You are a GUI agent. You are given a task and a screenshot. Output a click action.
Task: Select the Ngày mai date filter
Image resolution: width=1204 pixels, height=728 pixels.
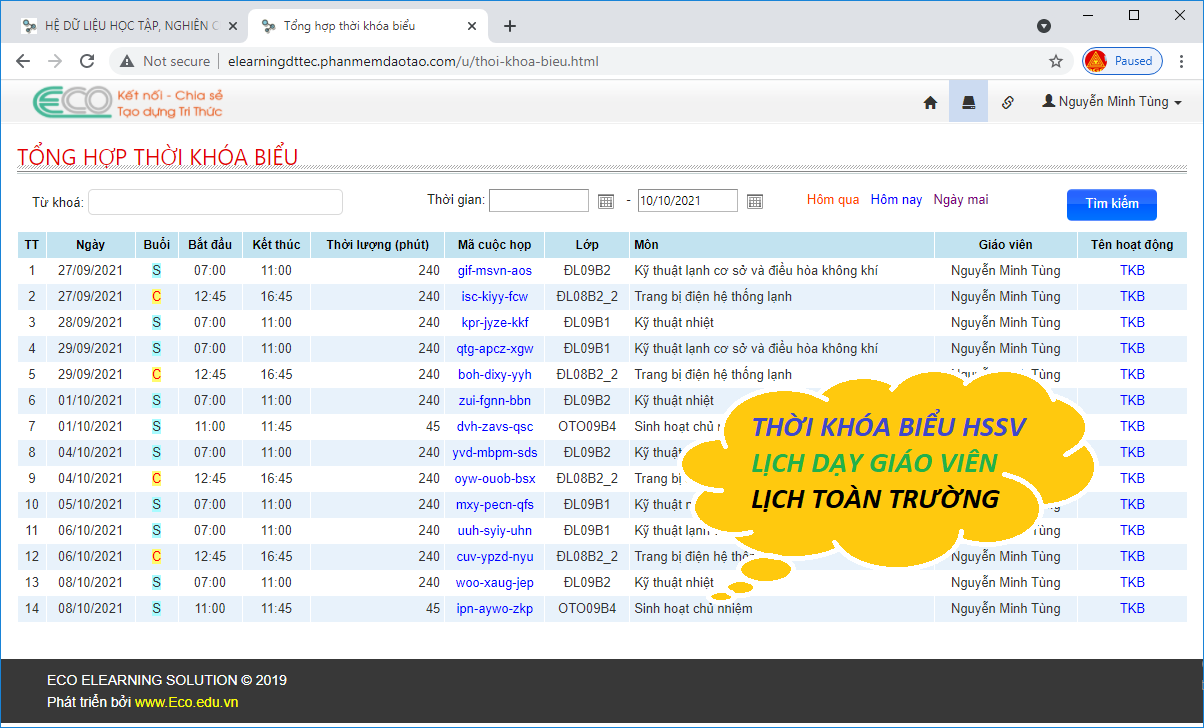point(960,200)
